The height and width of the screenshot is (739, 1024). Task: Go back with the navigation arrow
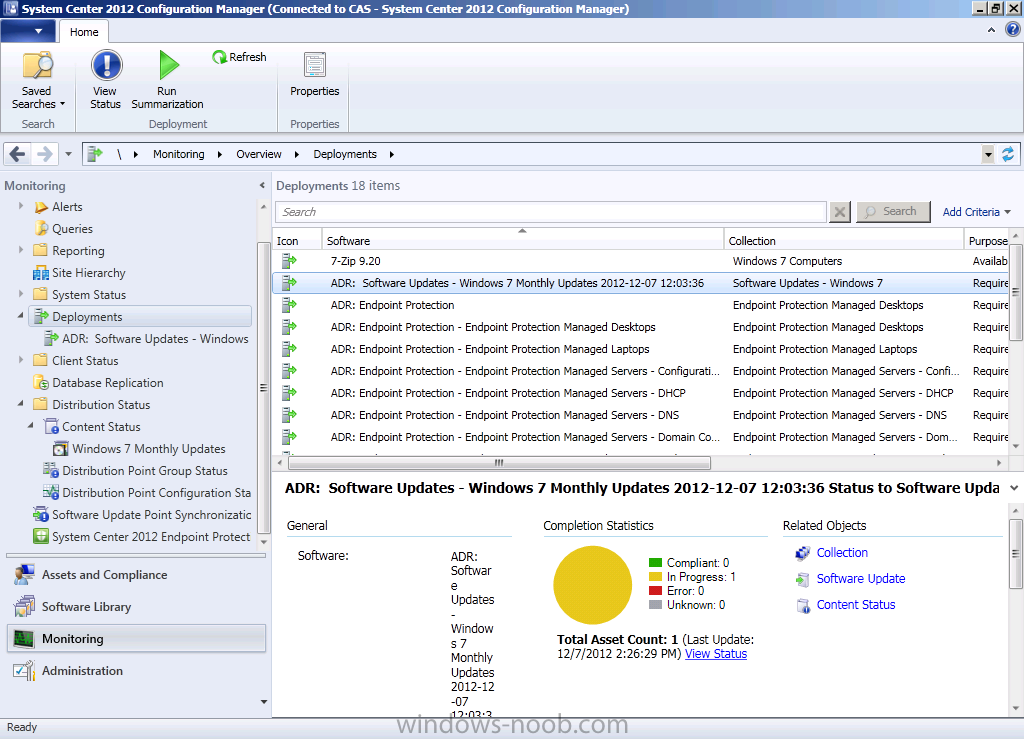(18, 154)
